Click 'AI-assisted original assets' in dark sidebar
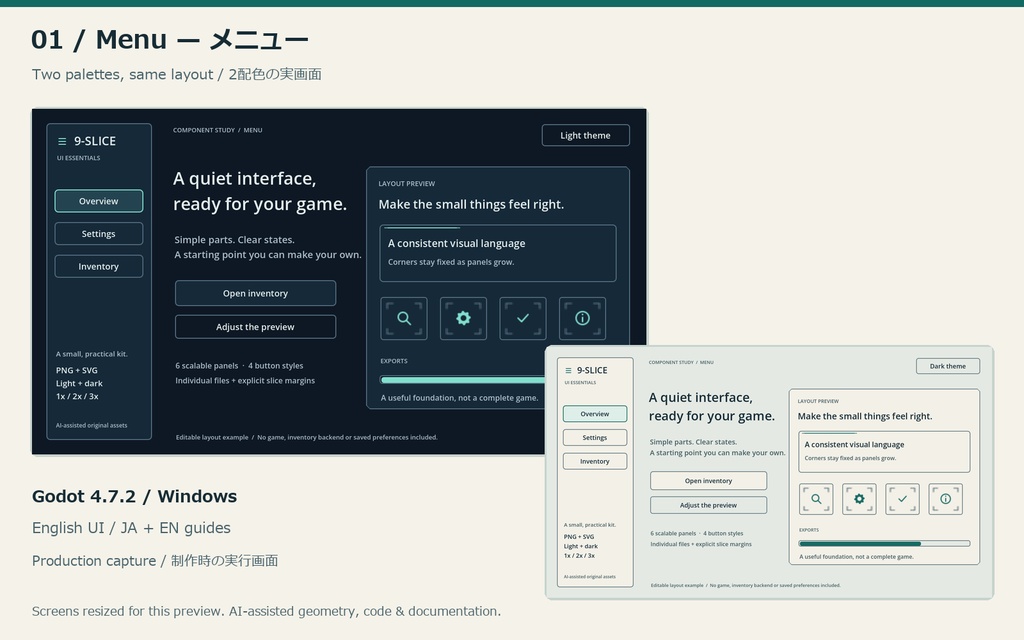 [91, 425]
